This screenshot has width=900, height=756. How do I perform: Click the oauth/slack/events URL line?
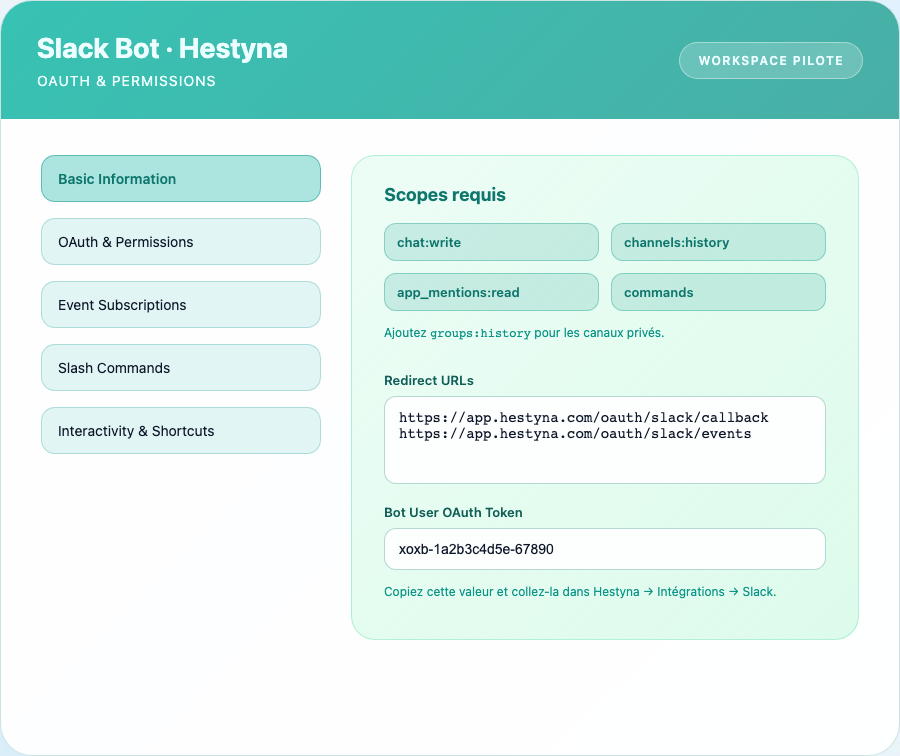tap(574, 434)
